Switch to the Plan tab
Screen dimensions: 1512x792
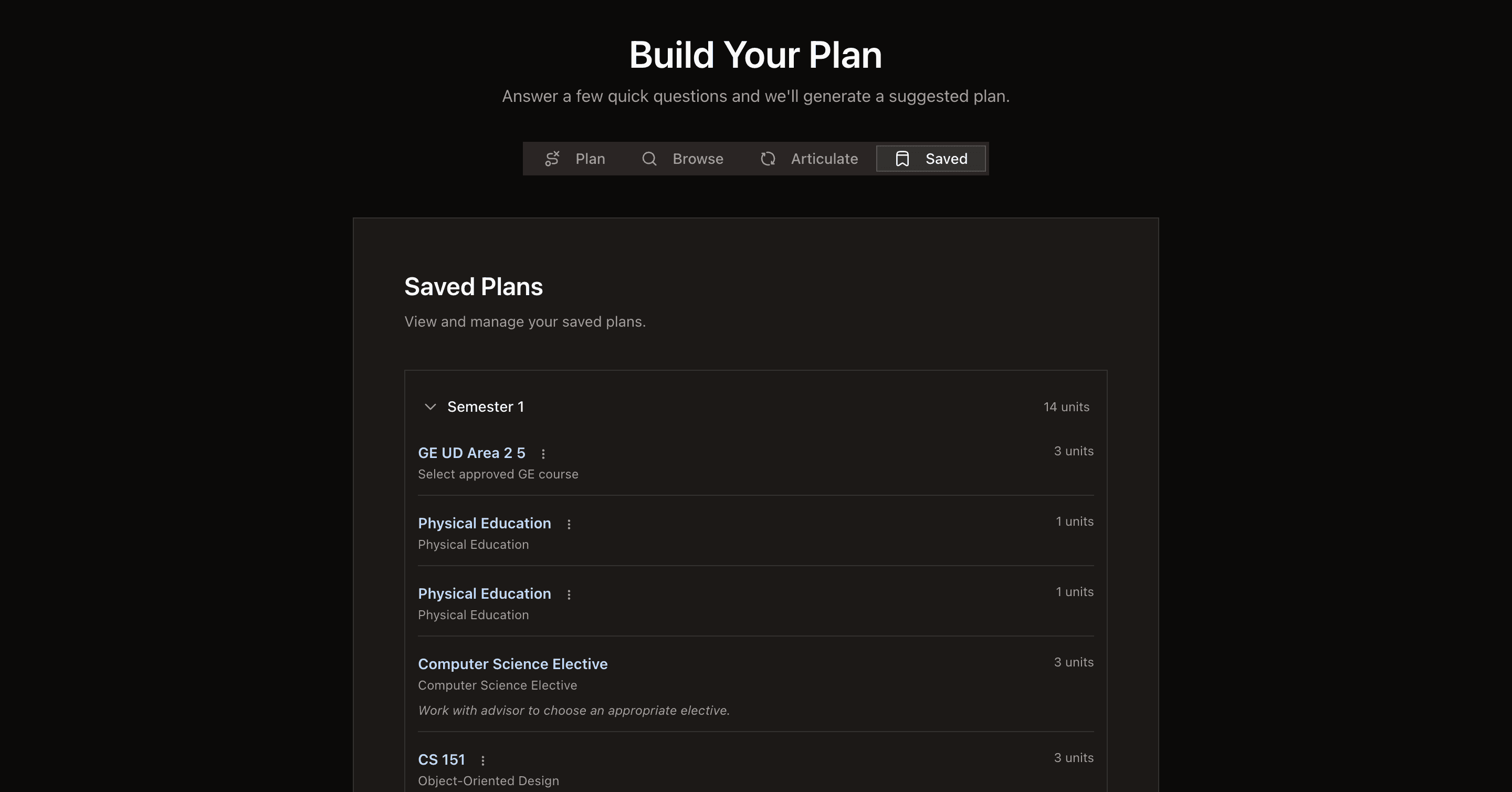tap(590, 159)
